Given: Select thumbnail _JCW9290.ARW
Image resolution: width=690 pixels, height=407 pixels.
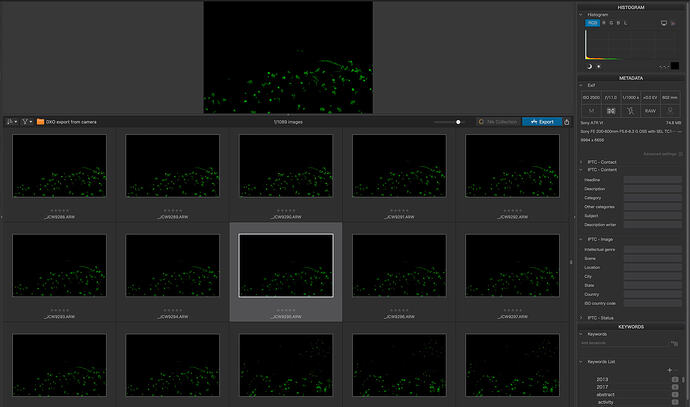Looking at the screenshot, I should [286, 166].
